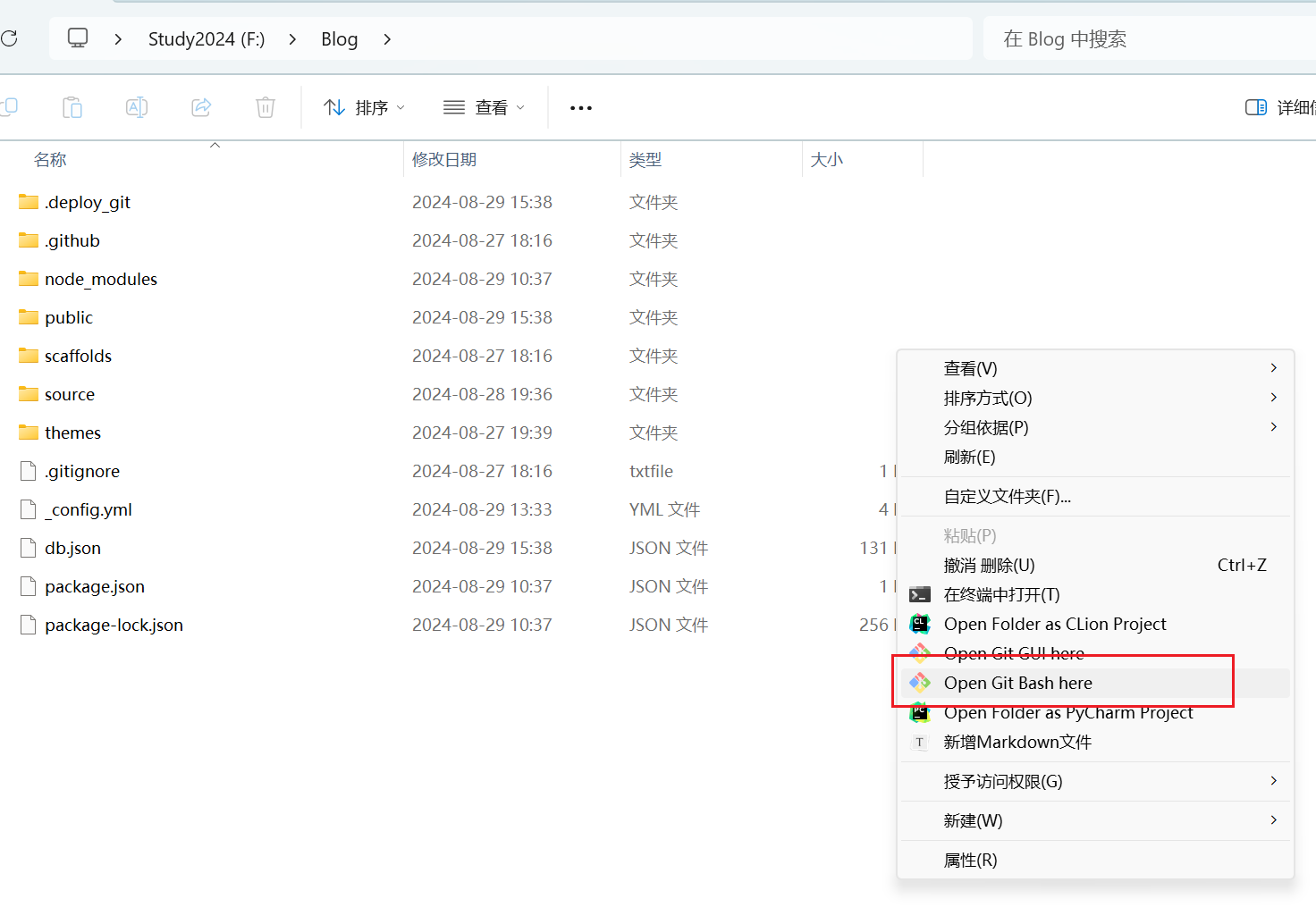This screenshot has width=1316, height=924.
Task: Click the .deploy_git folder icon
Action: pyautogui.click(x=29, y=202)
